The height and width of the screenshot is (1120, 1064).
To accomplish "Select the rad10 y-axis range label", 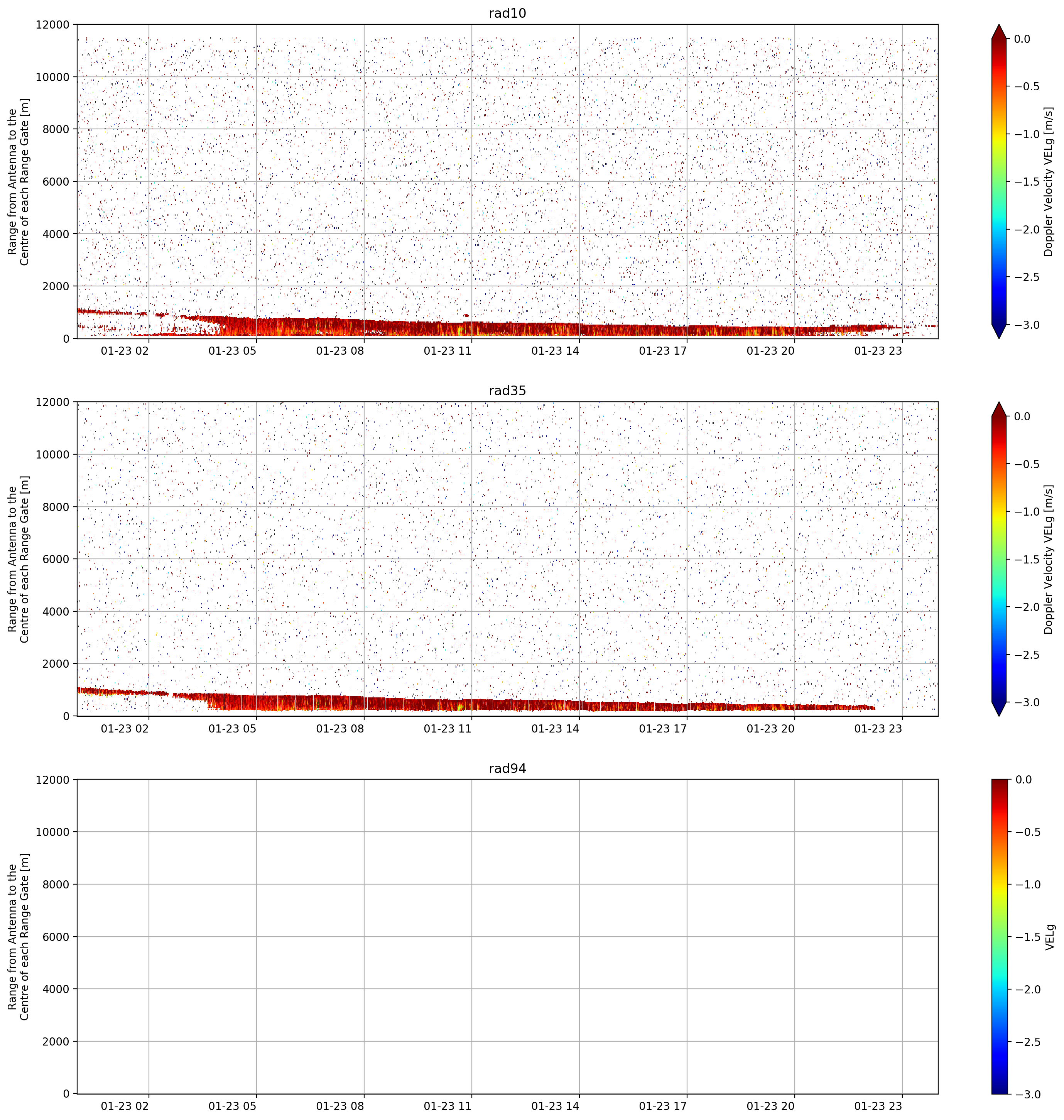I will (18, 181).
